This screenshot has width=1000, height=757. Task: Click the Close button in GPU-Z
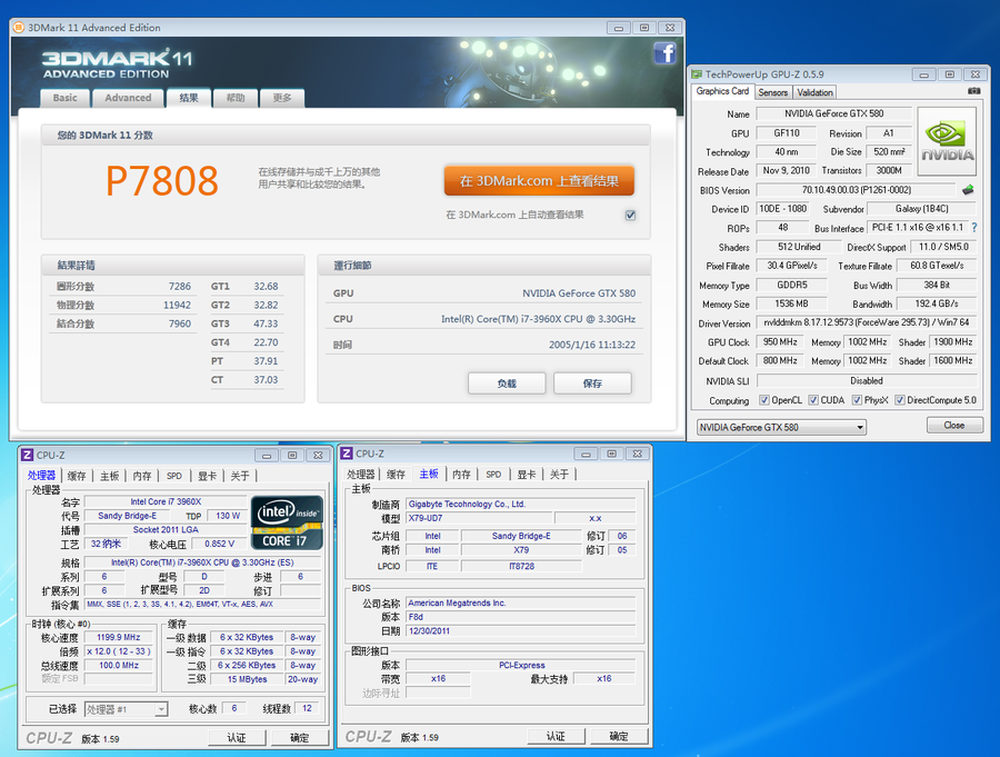click(955, 425)
